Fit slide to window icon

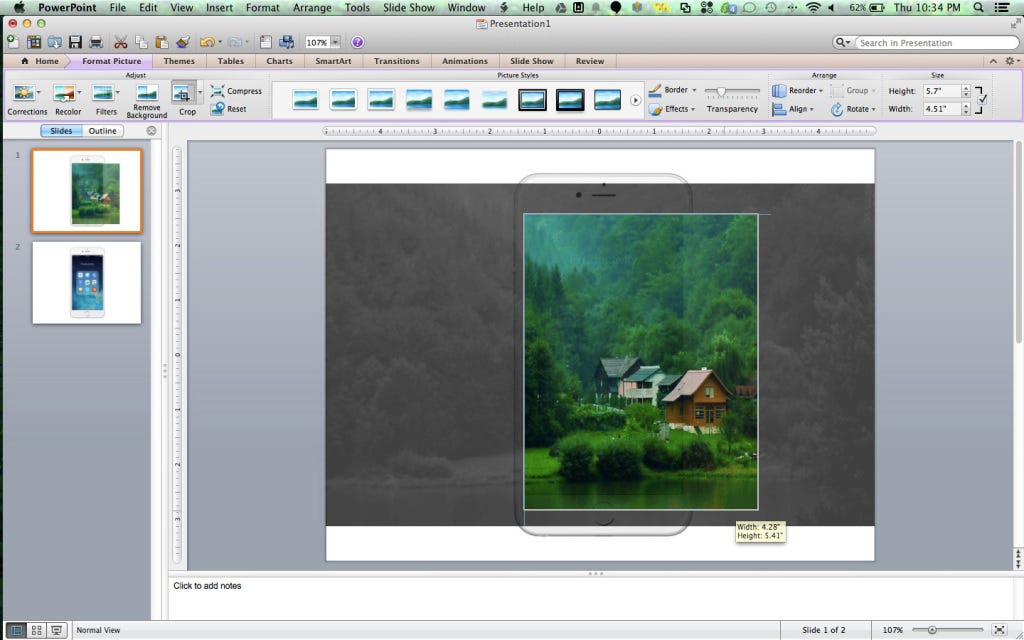(1000, 630)
